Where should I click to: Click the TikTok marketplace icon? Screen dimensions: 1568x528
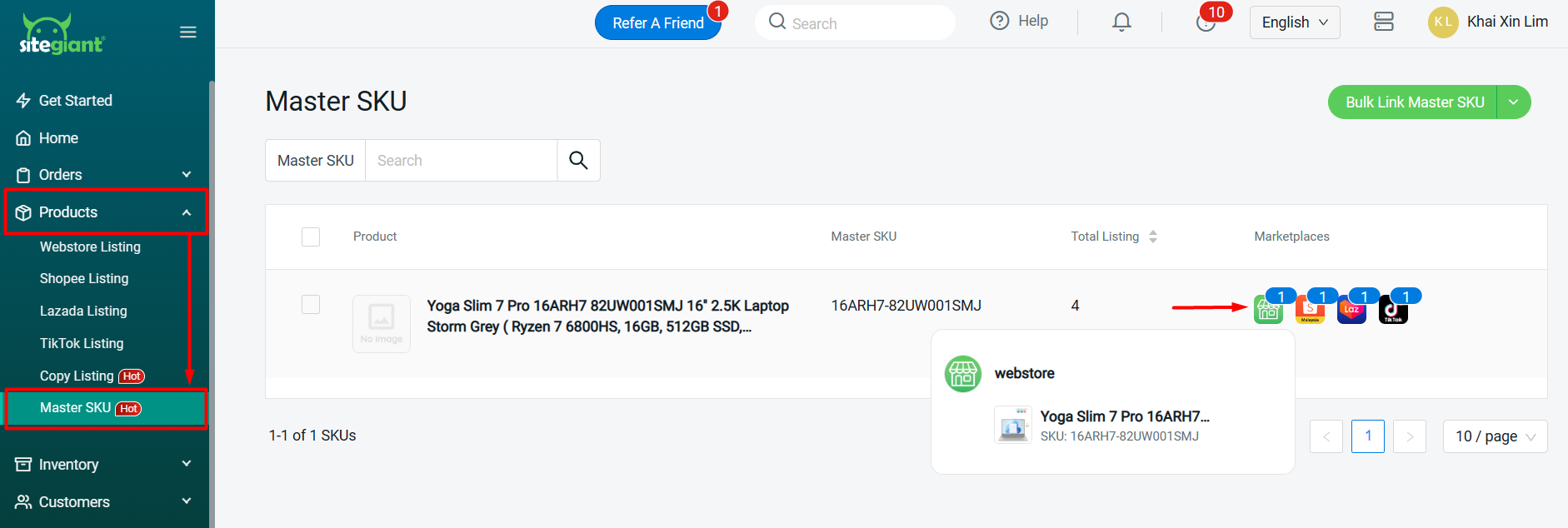coord(1393,311)
